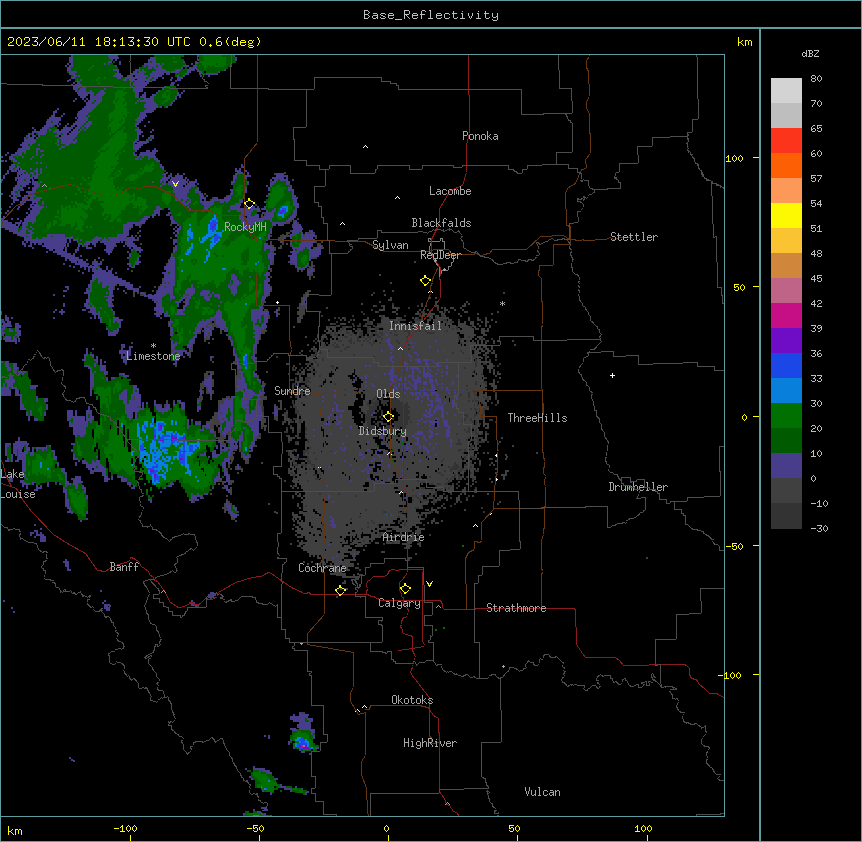Click the Airdrie city label

404,537
